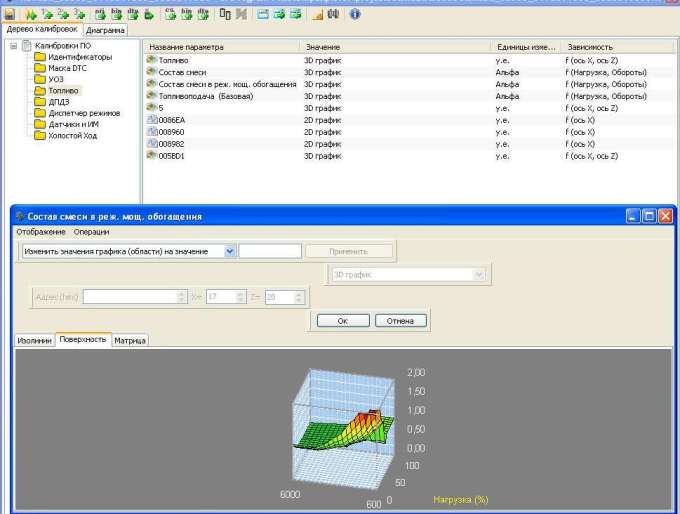
Task: Switch to the 'Диаграмма' tab
Action: [106, 30]
